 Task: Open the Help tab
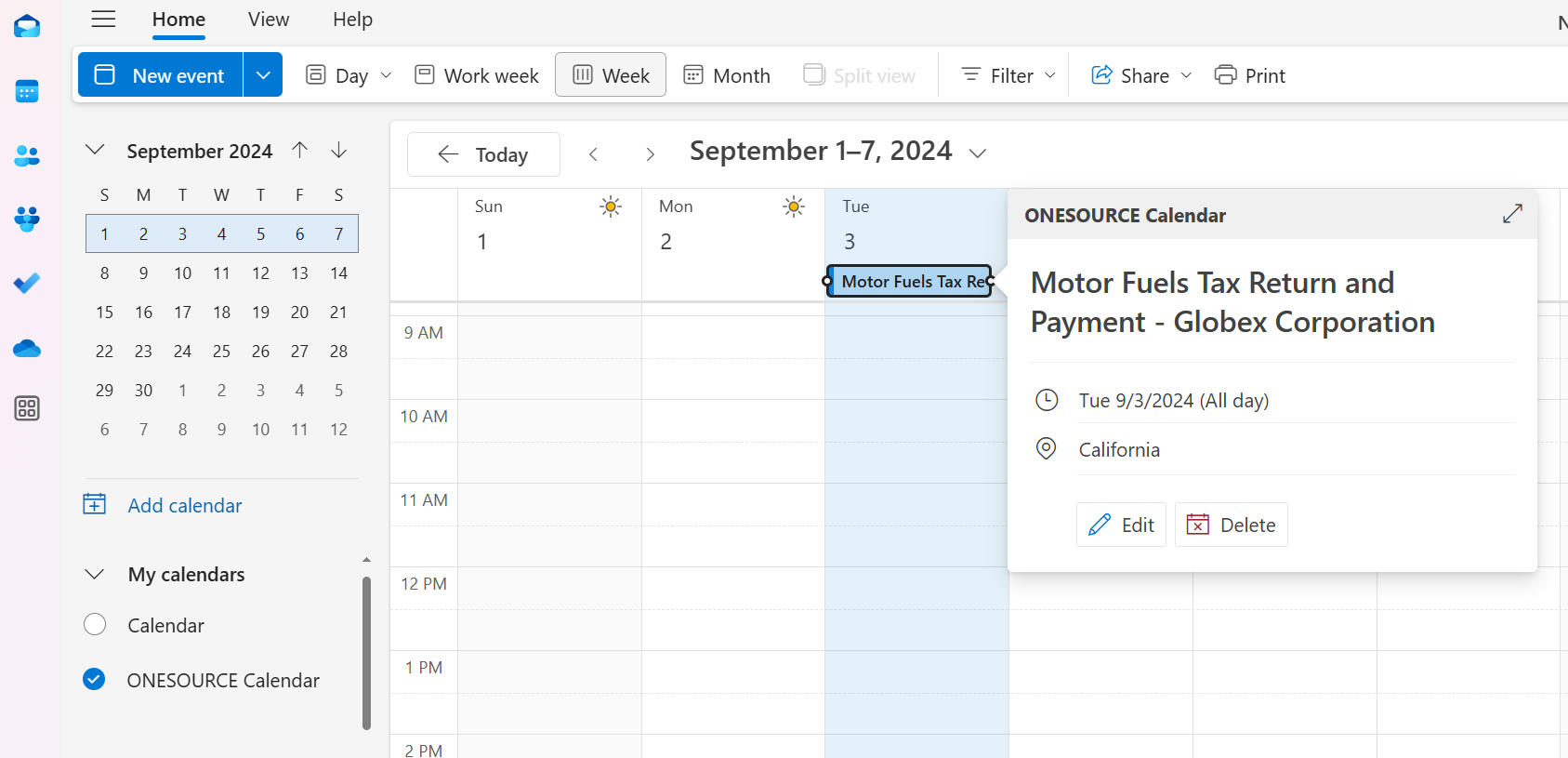tap(352, 20)
